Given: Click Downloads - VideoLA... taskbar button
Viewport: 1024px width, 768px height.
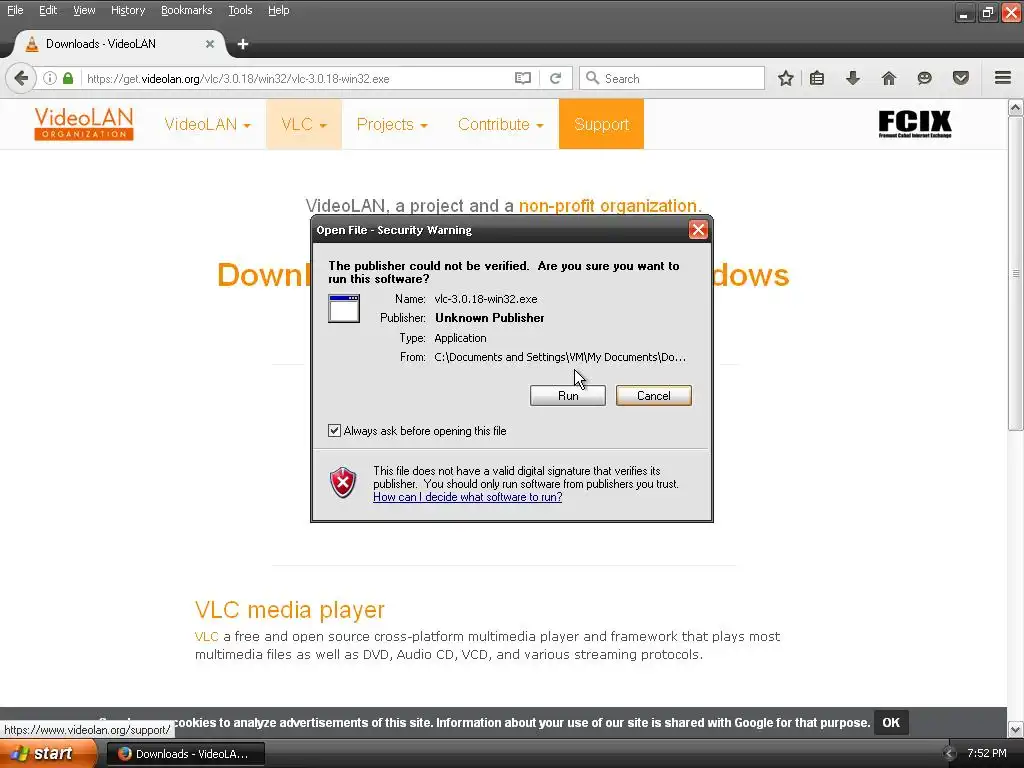Looking at the screenshot, I should click(x=186, y=754).
